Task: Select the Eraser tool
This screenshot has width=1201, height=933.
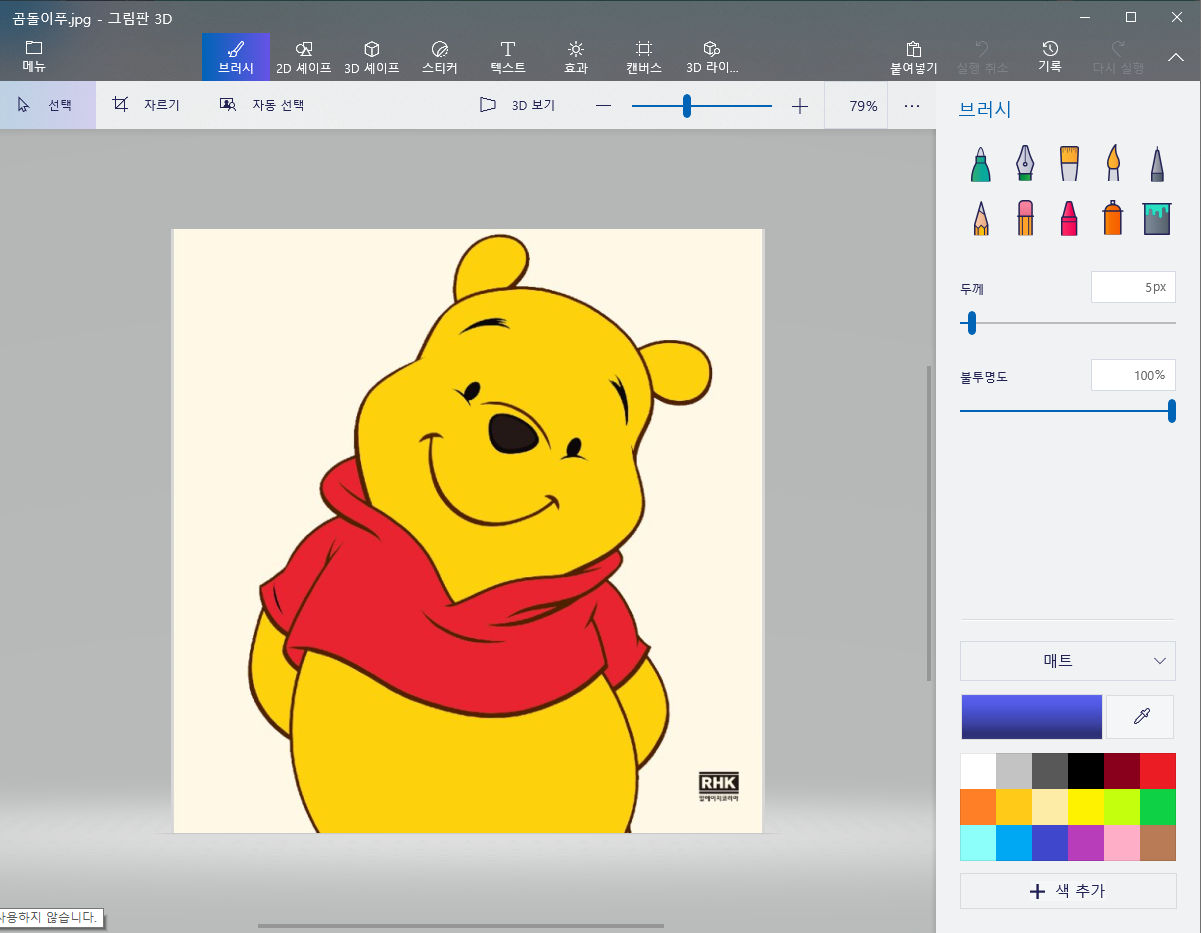Action: 1024,218
